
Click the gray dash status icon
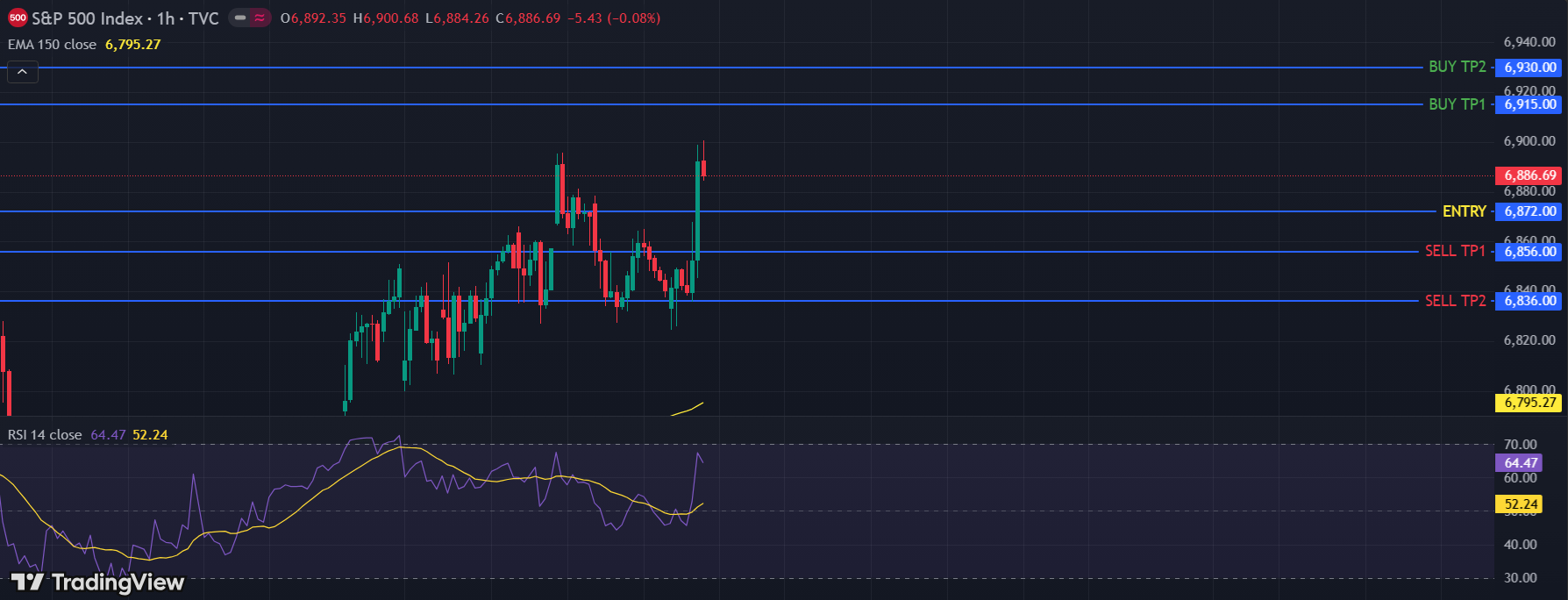tap(240, 18)
